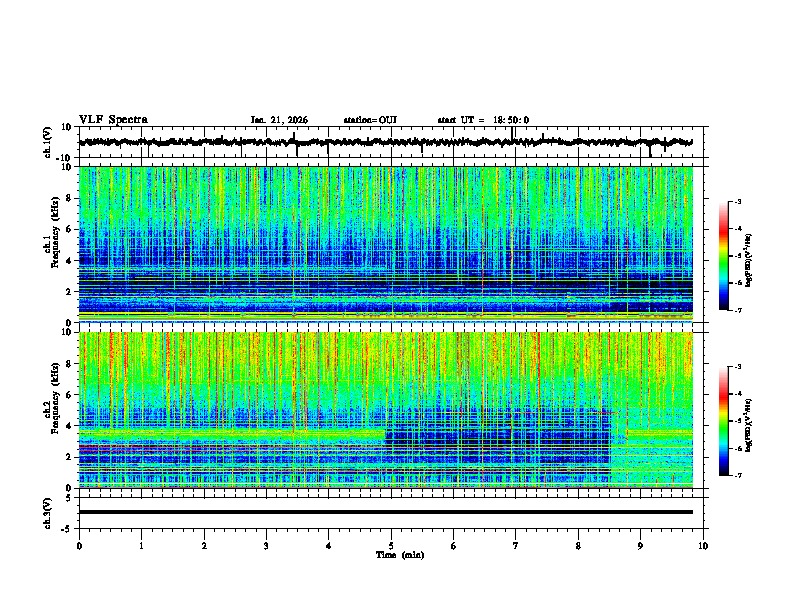This screenshot has width=792, height=612.
Task: Click the ch.1 color bar log(PSD) label
Action: (x=748, y=260)
